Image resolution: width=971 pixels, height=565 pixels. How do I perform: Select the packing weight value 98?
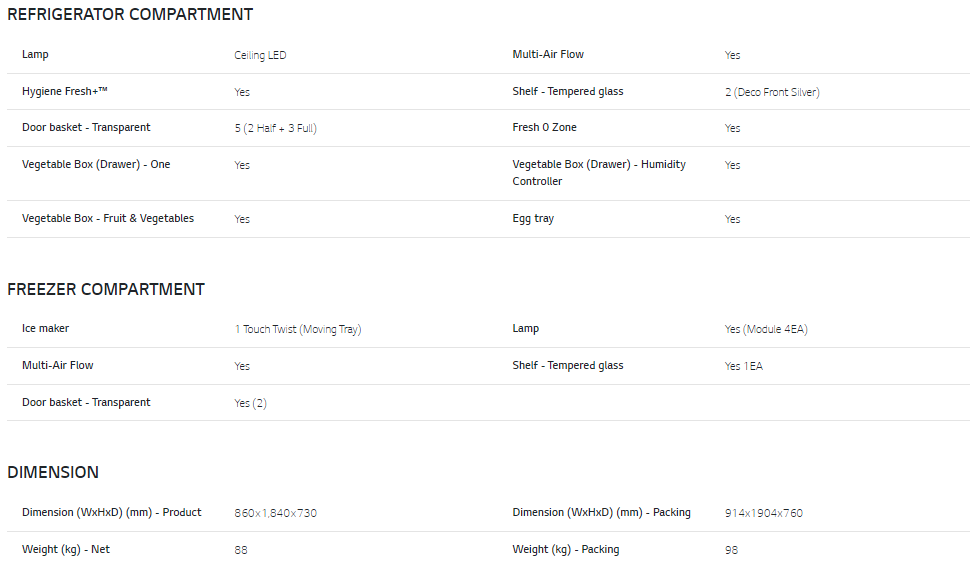[x=731, y=550]
